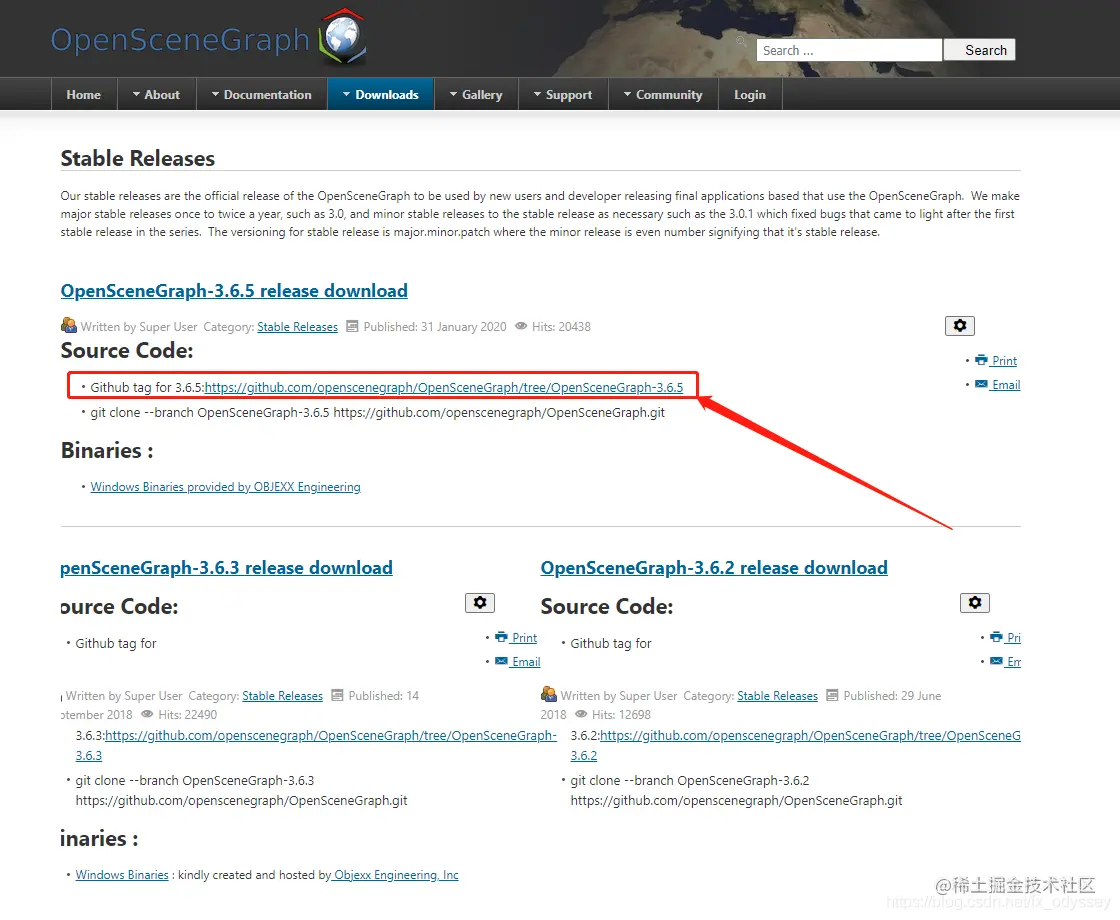Open Stable Releases category link for 3.6.5

[x=297, y=326]
